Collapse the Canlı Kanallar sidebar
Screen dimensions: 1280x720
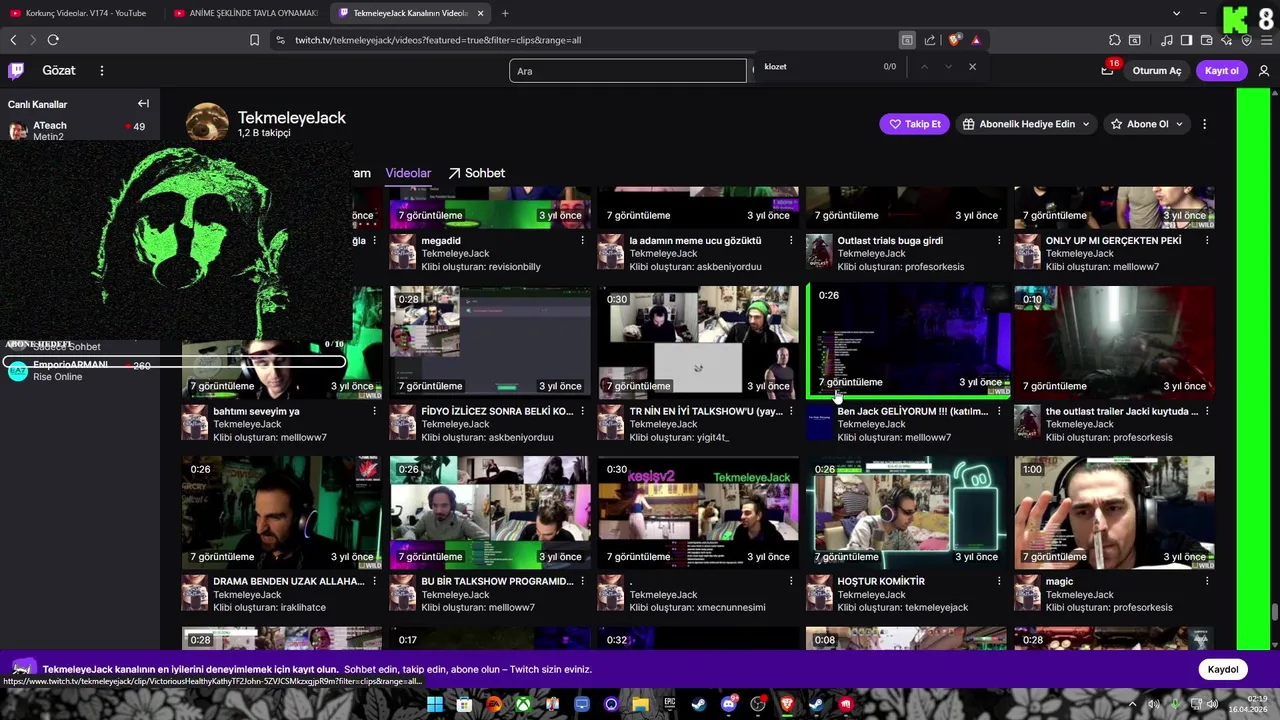(x=143, y=103)
